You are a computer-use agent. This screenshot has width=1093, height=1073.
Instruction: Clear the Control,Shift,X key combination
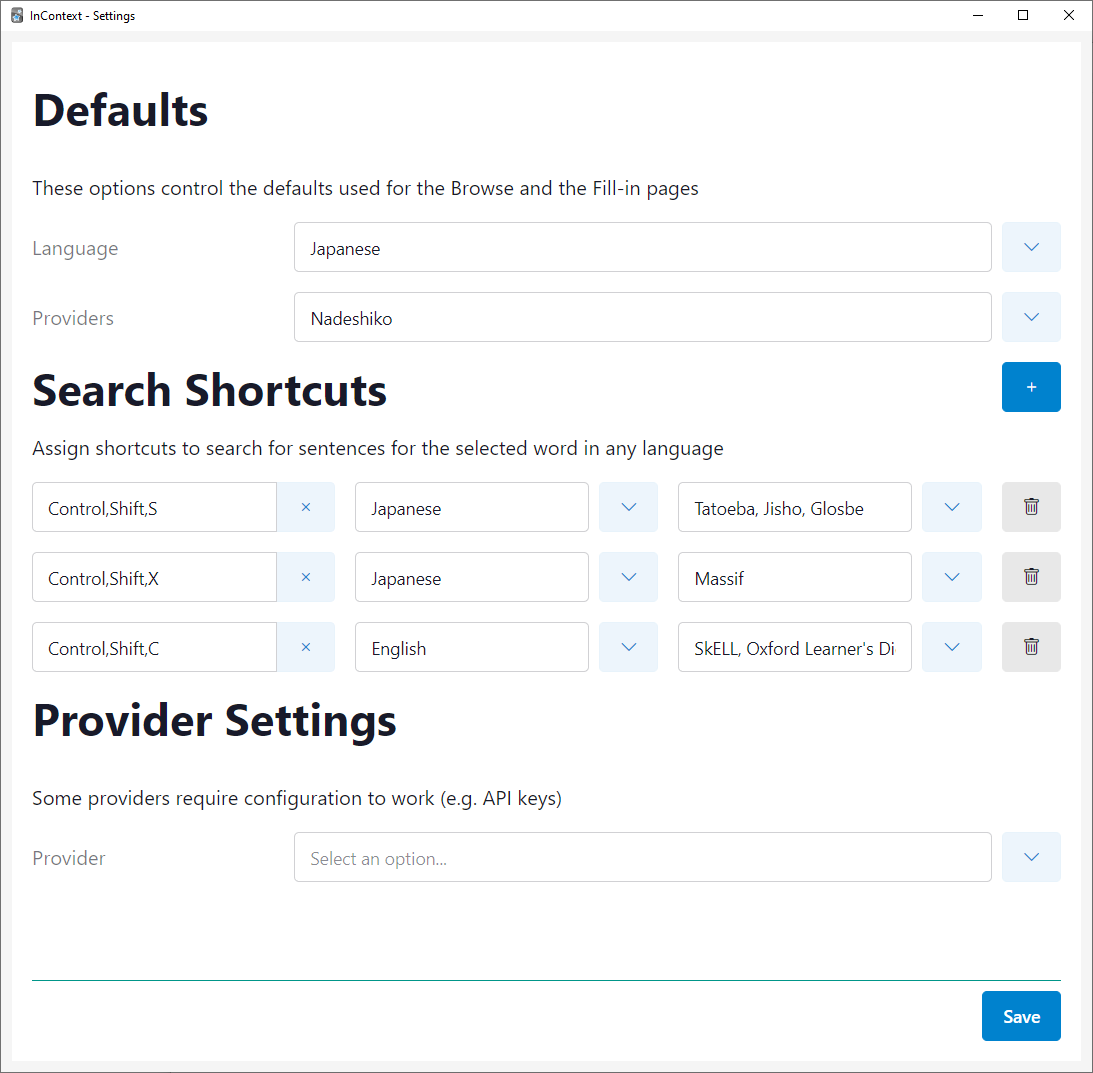(307, 577)
